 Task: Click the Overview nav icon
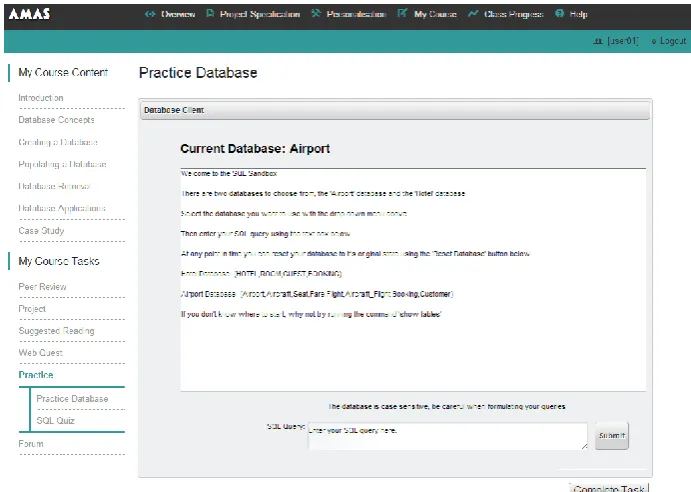(x=150, y=14)
